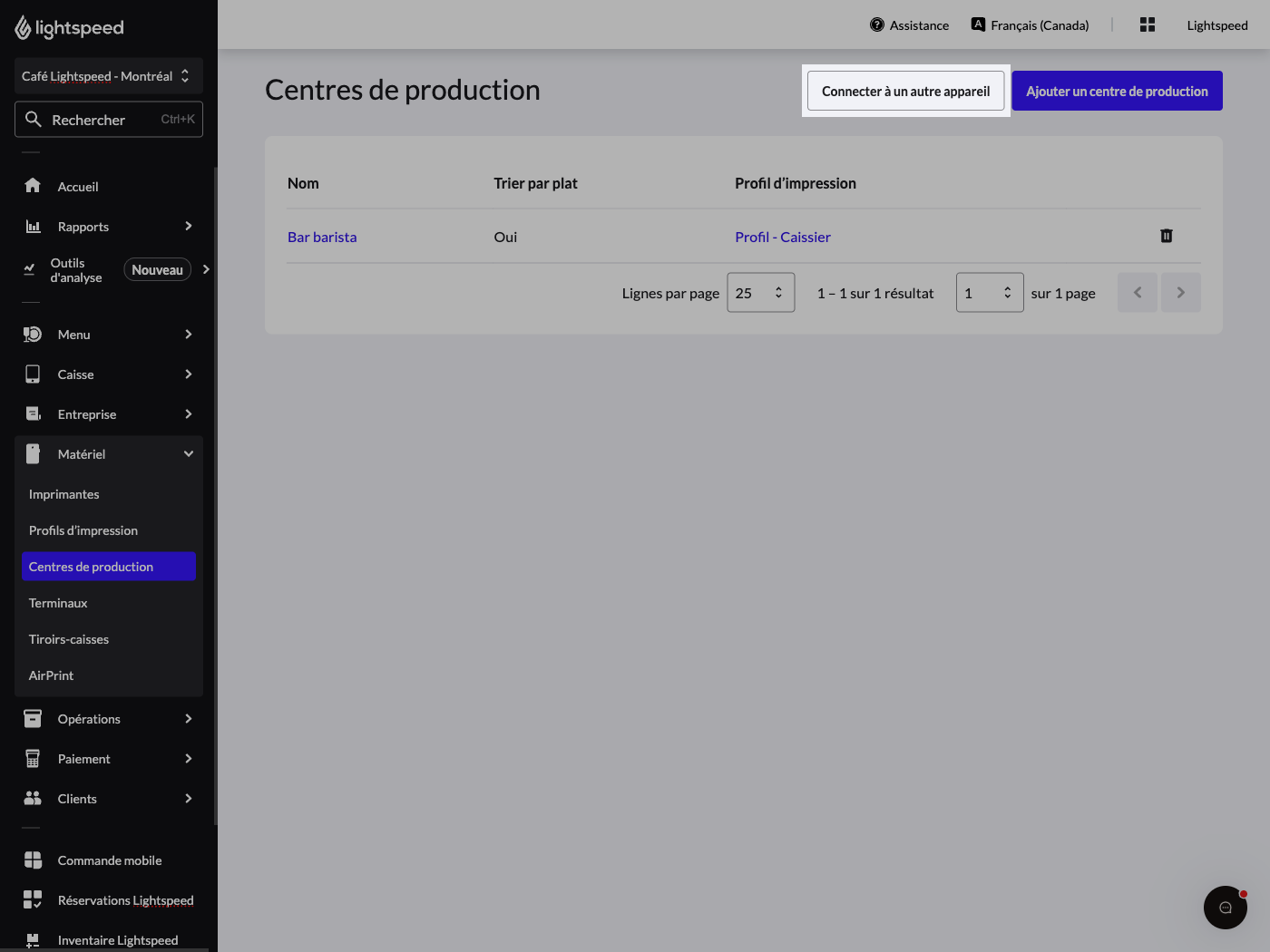Viewport: 1270px width, 952px height.
Task: Click the search magnifier icon
Action: 34,119
